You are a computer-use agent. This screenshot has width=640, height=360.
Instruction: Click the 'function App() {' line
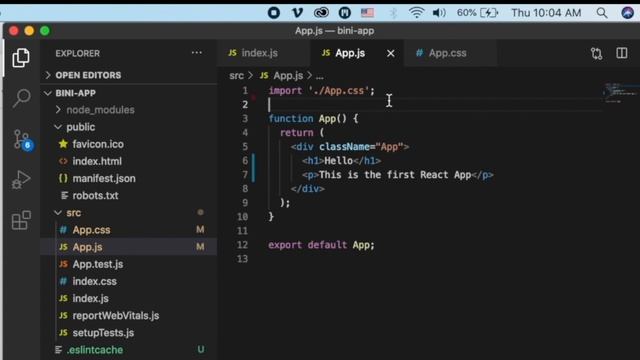tap(313, 118)
